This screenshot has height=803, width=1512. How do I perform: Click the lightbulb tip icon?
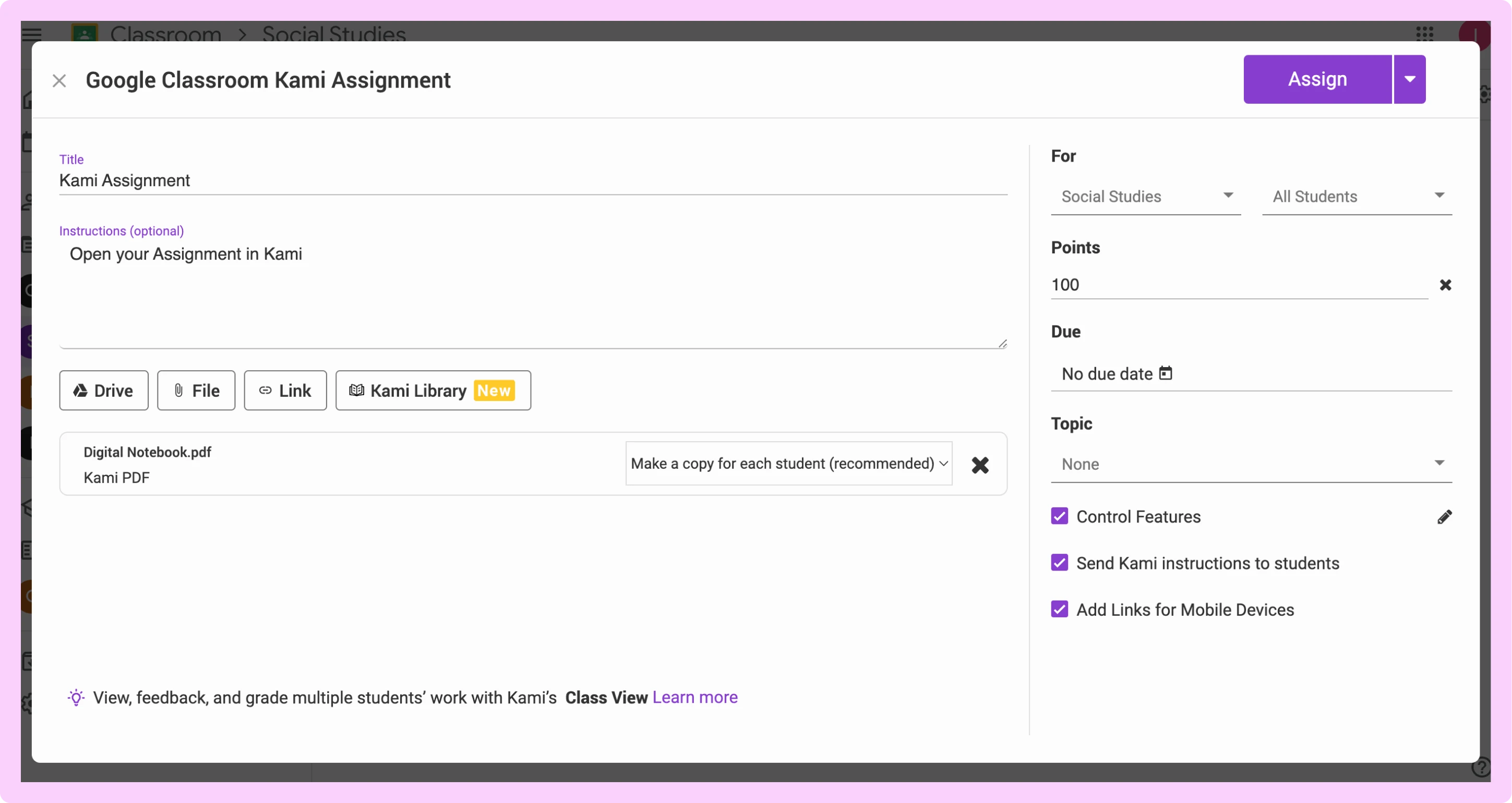76,698
